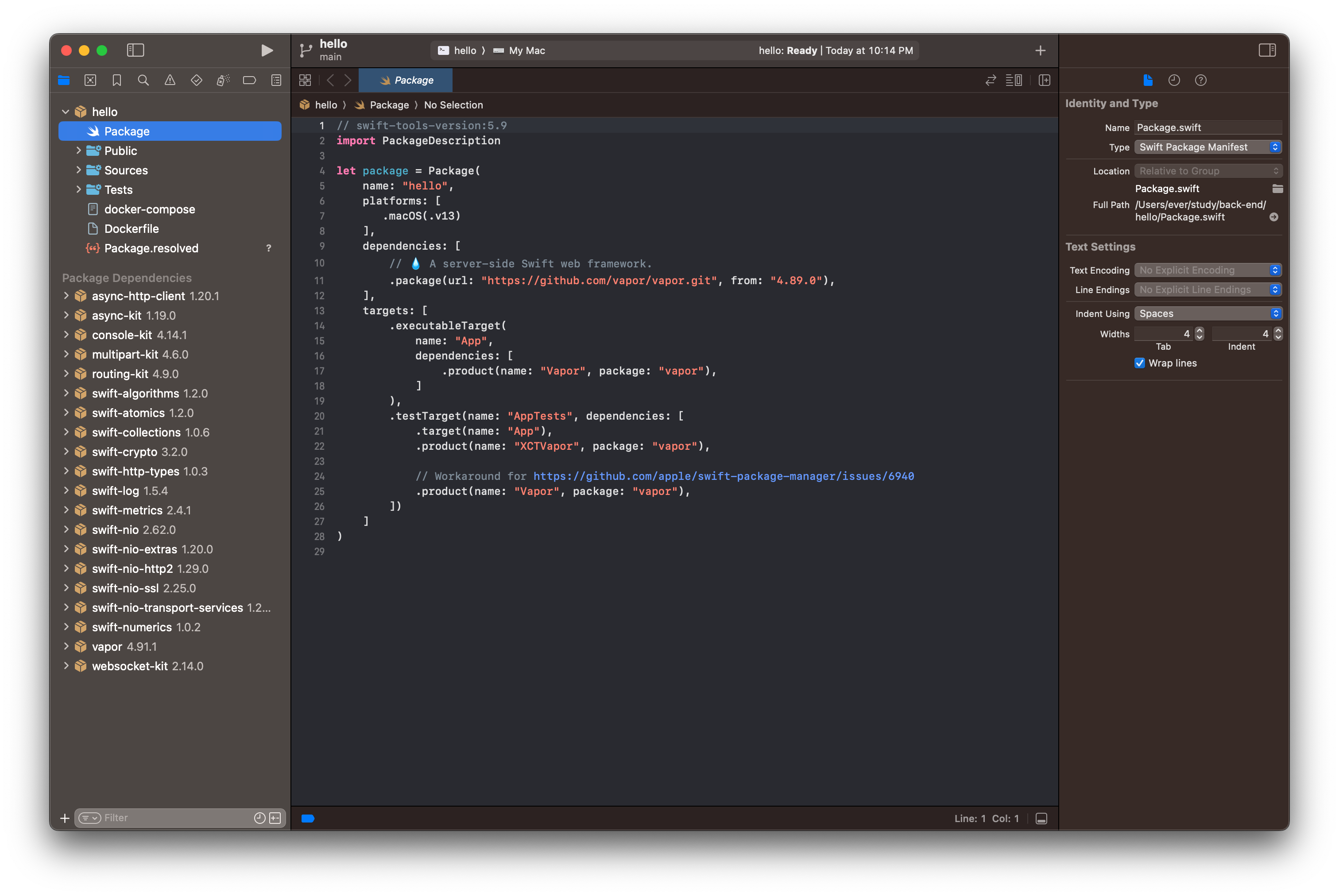Open the Quick Help inspector icon
Image resolution: width=1339 pixels, height=896 pixels.
pyautogui.click(x=1200, y=81)
